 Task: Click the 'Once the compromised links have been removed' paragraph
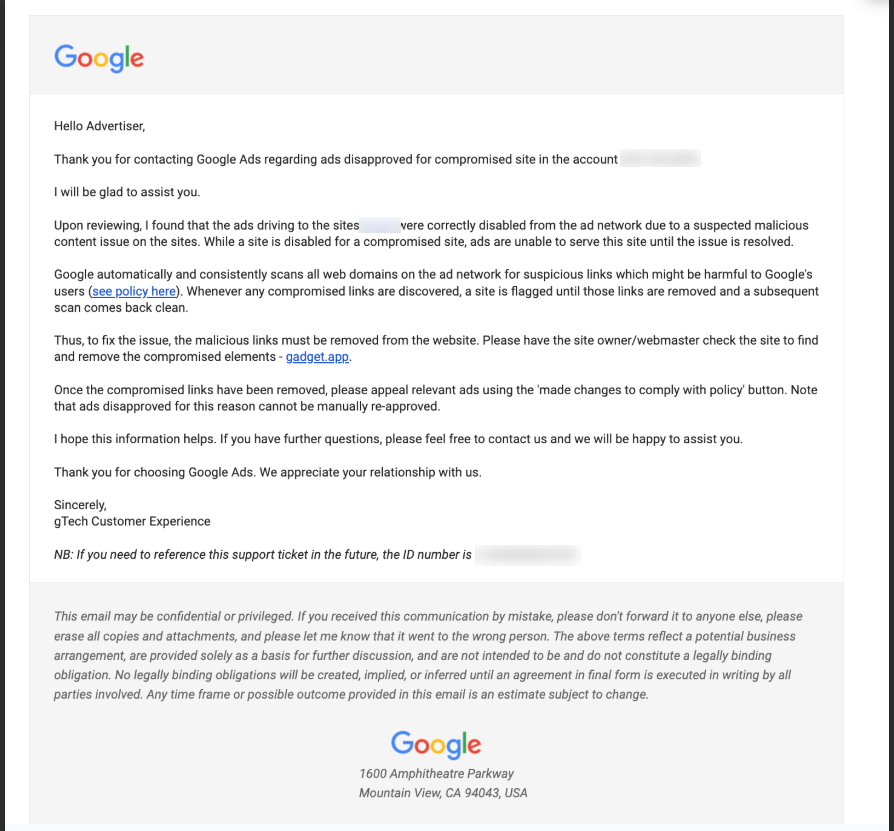point(435,398)
